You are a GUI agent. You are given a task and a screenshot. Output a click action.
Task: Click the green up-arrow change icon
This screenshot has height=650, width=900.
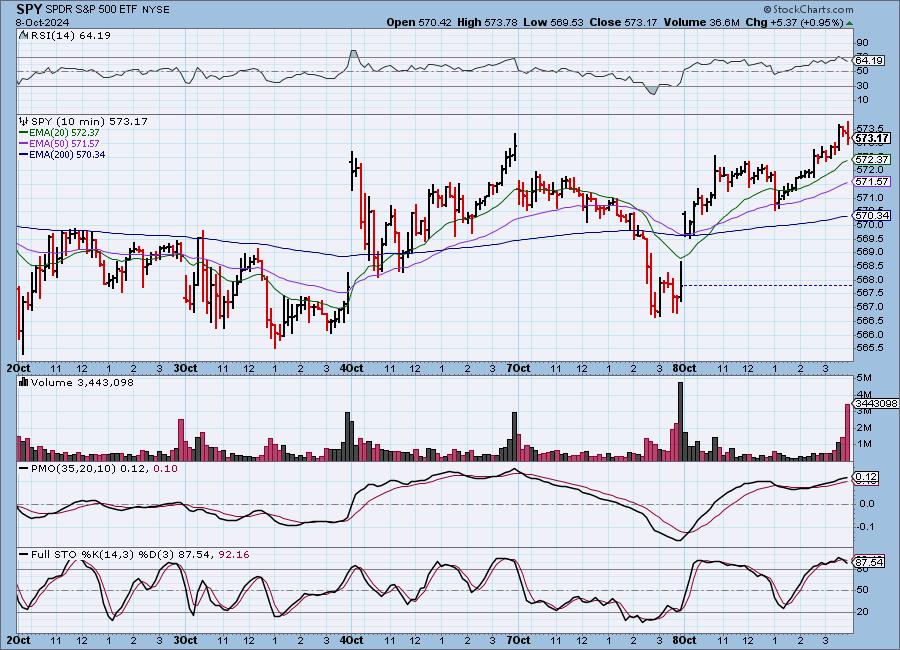pyautogui.click(x=849, y=23)
